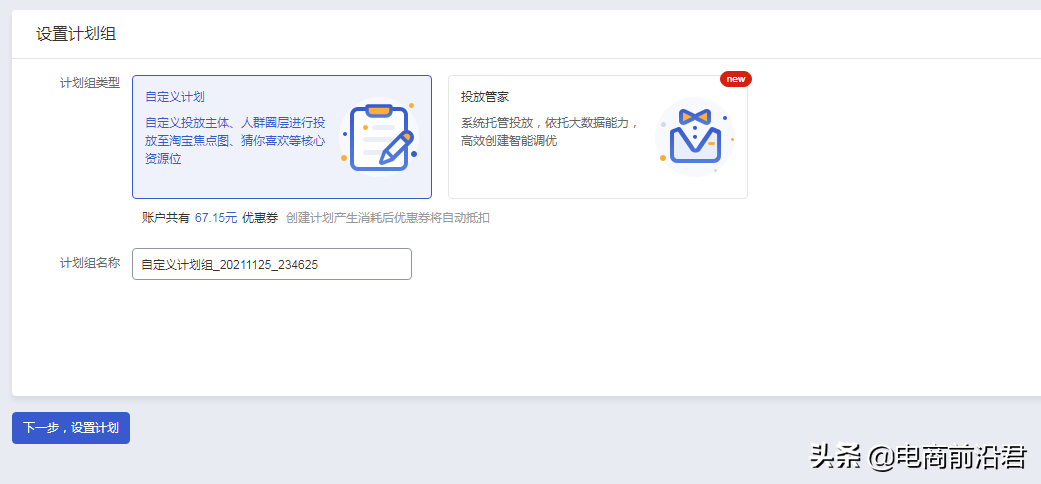The width and height of the screenshot is (1041, 484).
Task: Select the 自定义计划 plan type card
Action: point(282,137)
